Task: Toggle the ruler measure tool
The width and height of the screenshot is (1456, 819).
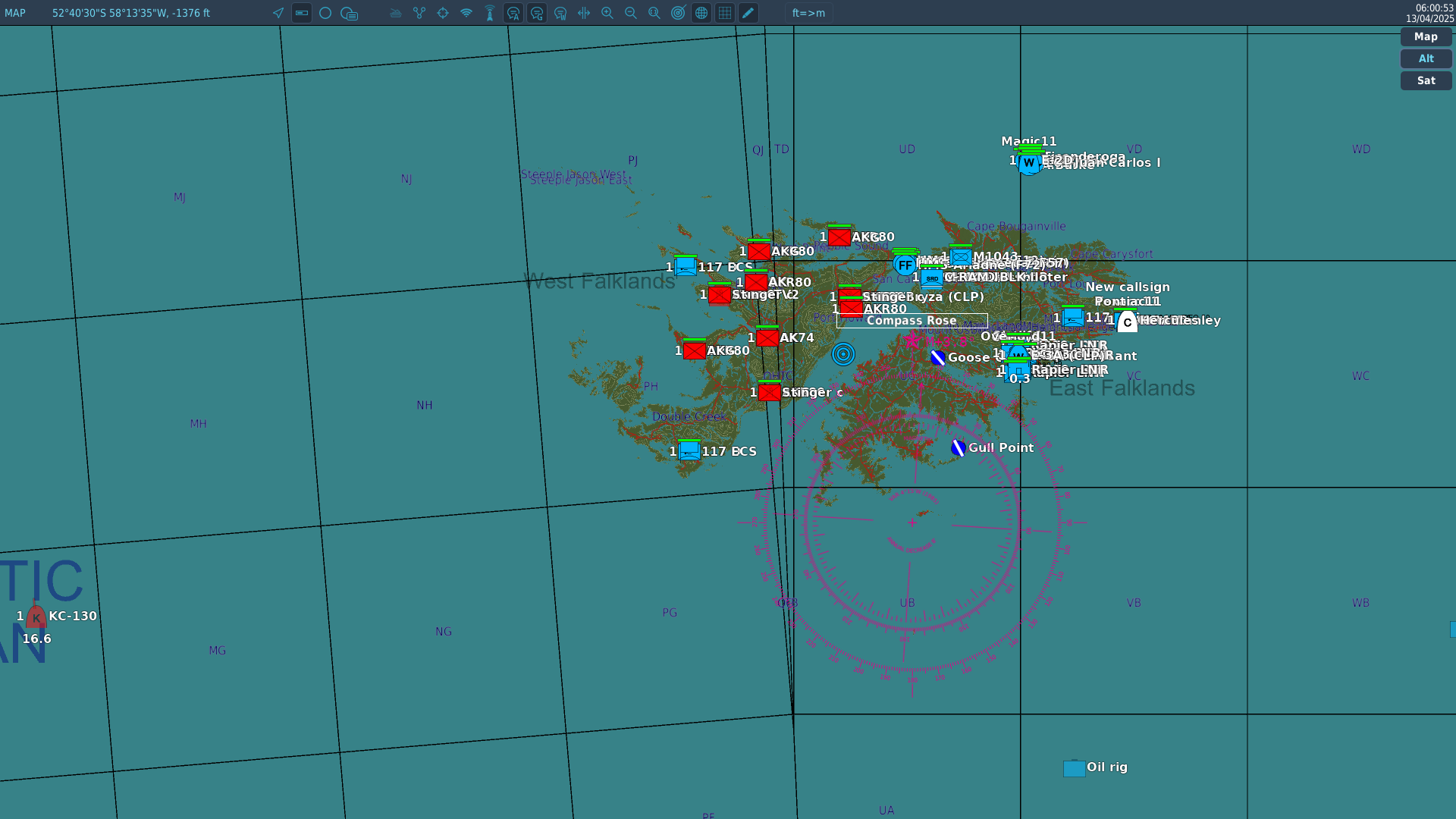Action: coord(302,13)
